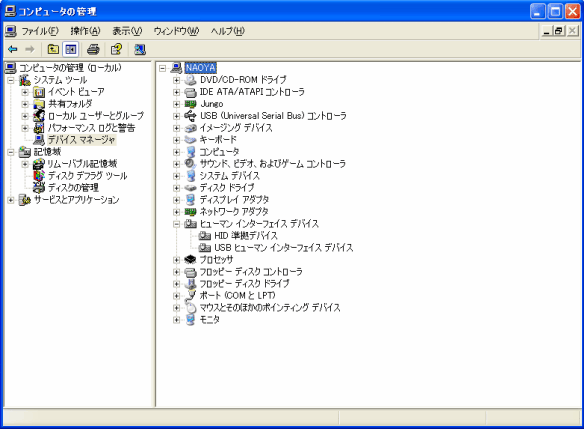
Task: Click the Print toolbar icon
Action: [x=93, y=49]
